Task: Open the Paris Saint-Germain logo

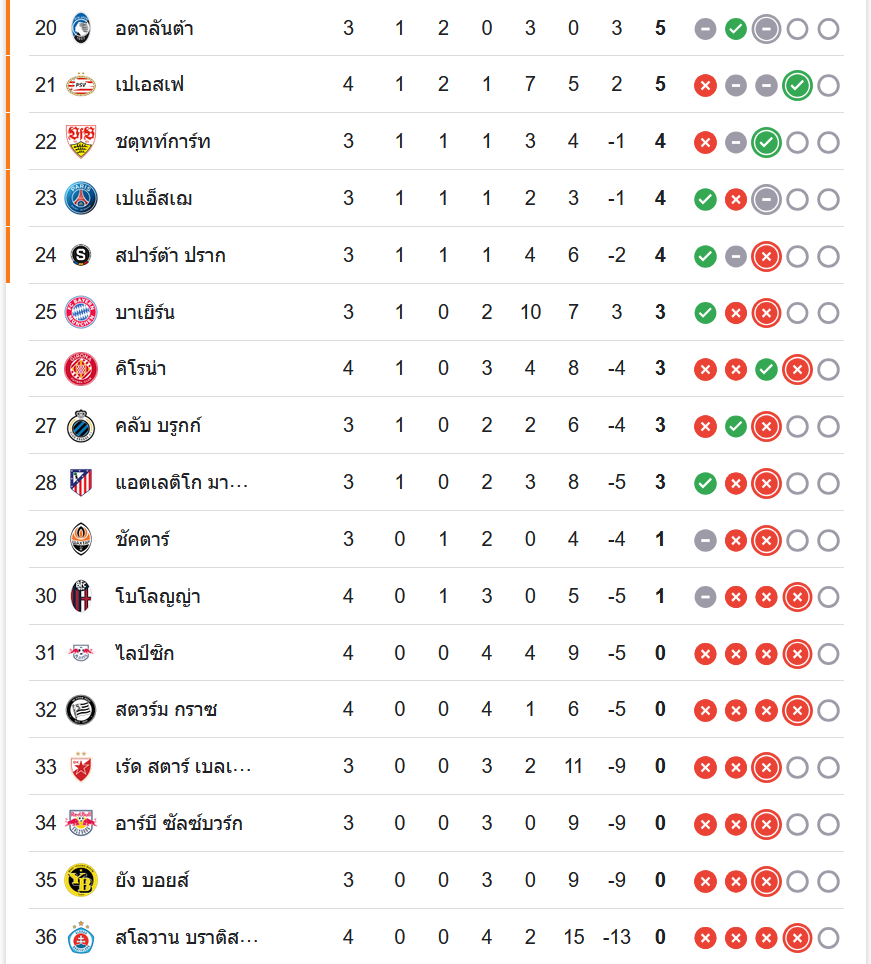Action: [81, 198]
